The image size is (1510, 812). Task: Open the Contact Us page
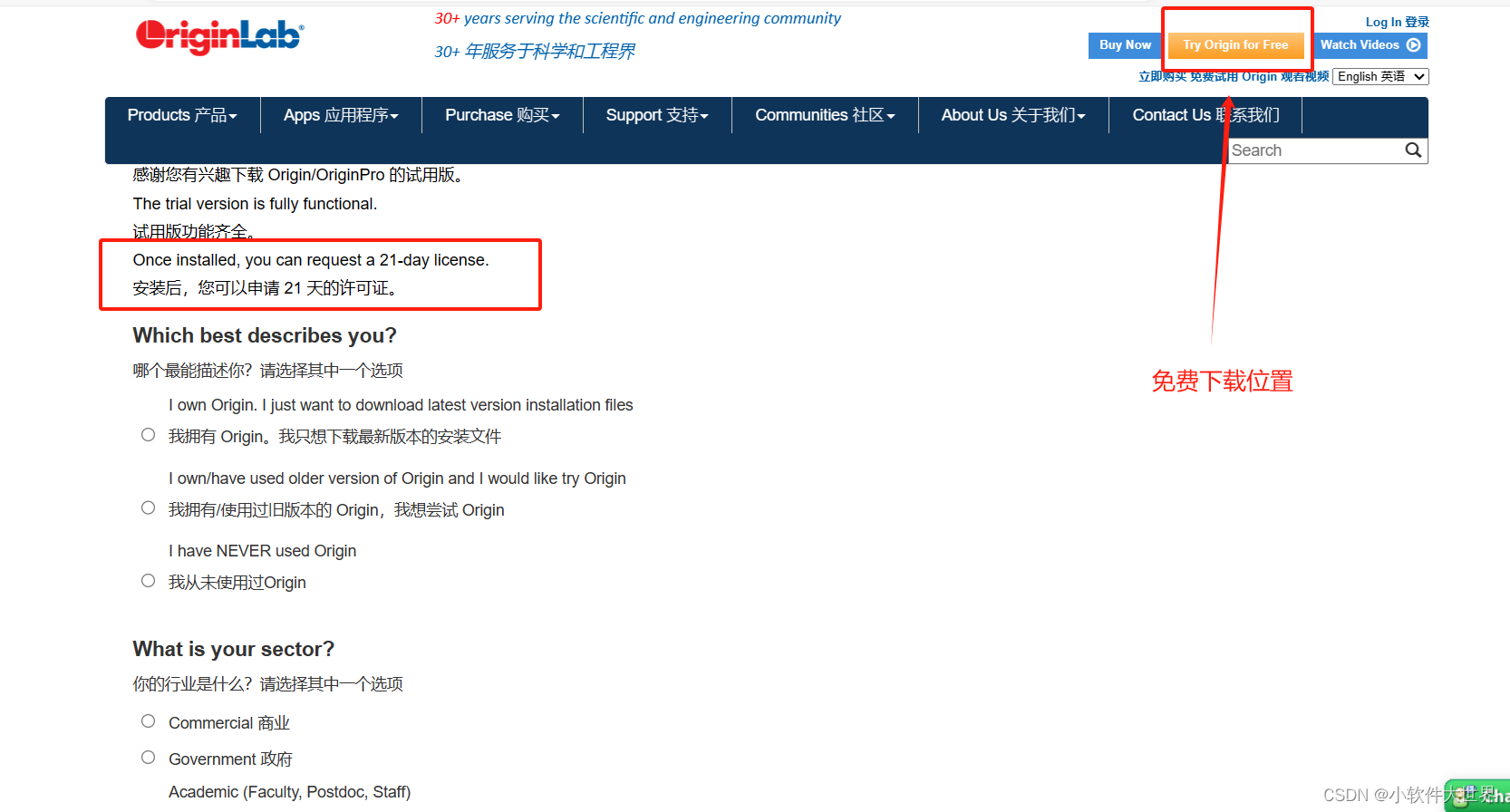[x=1205, y=115]
